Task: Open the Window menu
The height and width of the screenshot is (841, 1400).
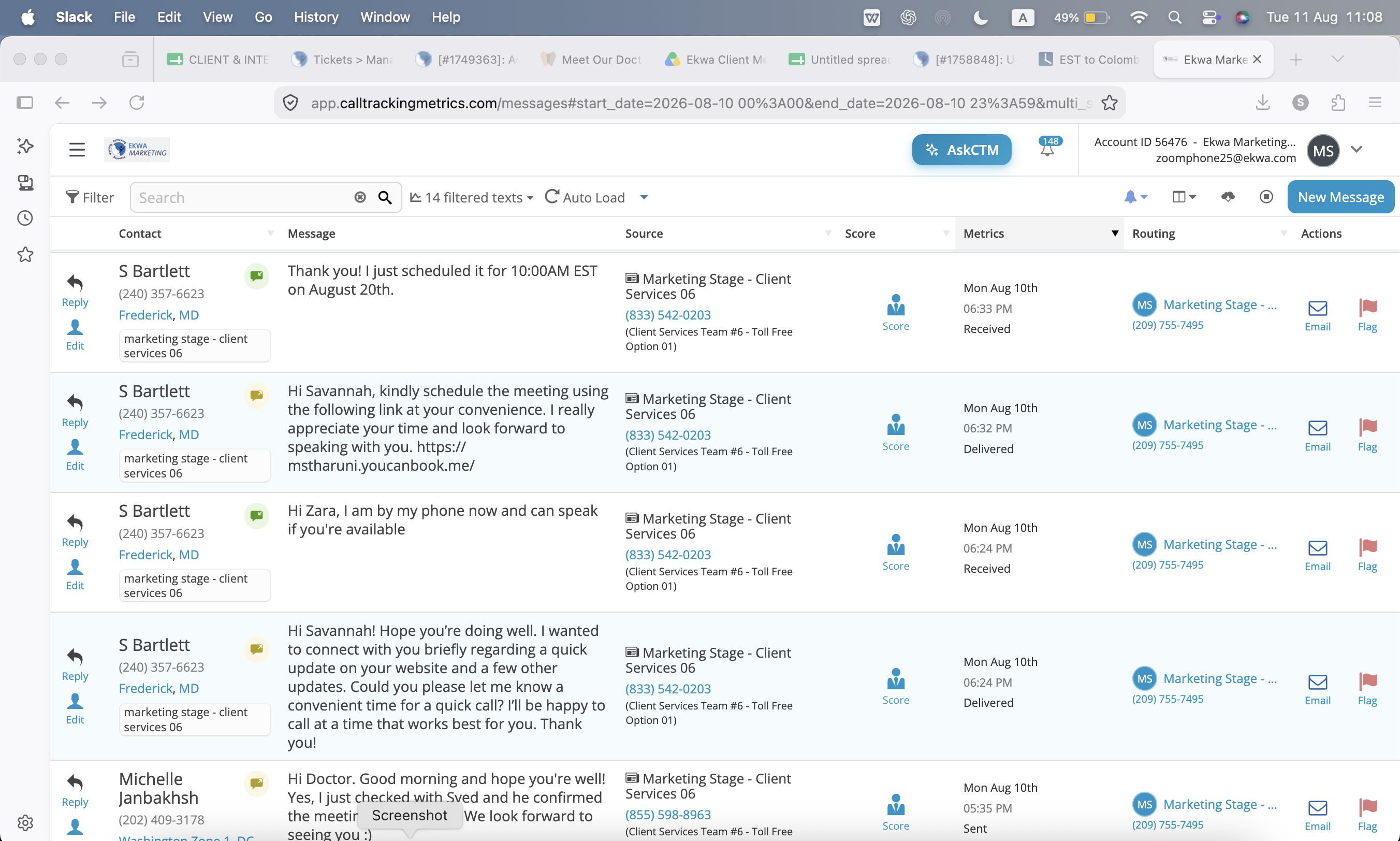Action: tap(385, 17)
